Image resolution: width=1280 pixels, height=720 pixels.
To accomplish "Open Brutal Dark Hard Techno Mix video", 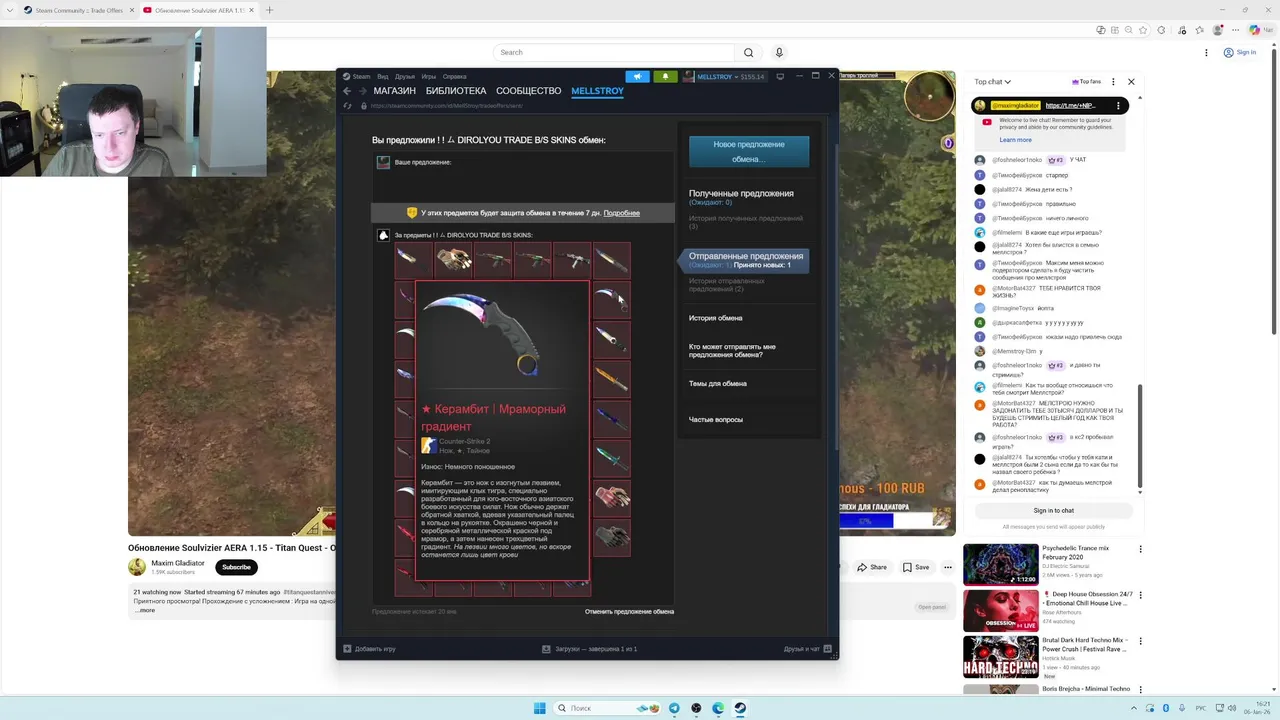I will point(1001,657).
